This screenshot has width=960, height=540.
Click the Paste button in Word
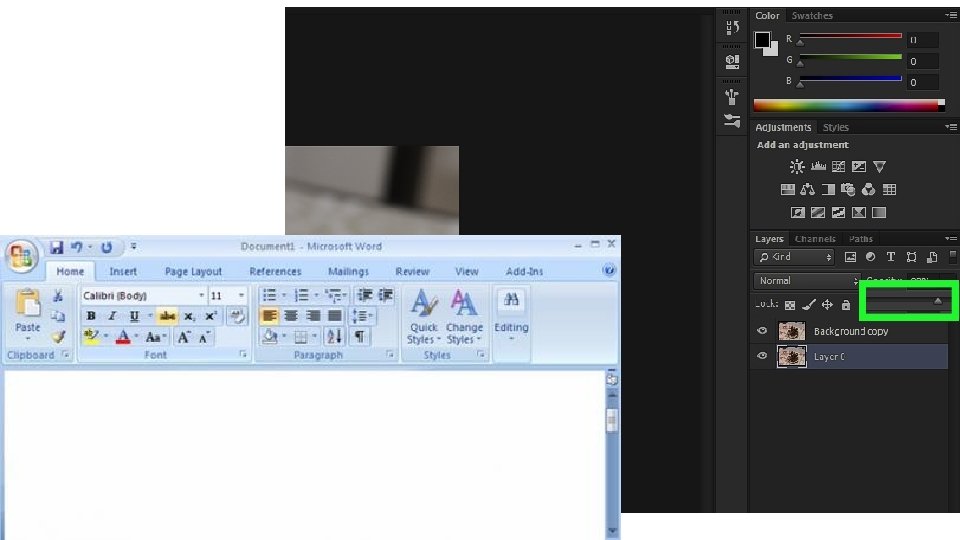pos(28,314)
